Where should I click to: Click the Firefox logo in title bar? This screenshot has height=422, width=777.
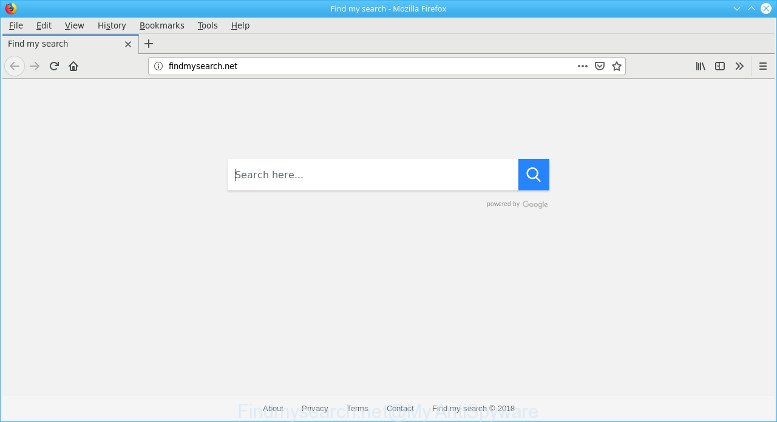point(10,8)
